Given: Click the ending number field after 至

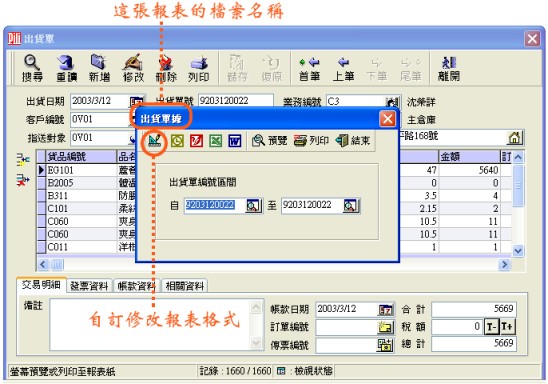Looking at the screenshot, I should point(312,205).
